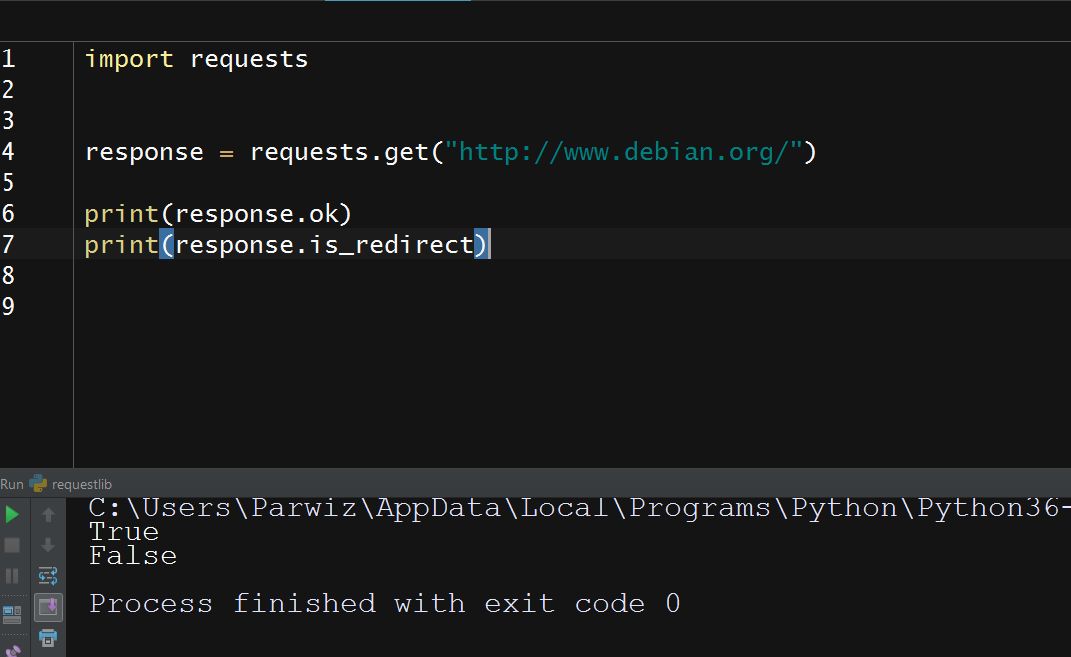Screen dimensions: 1071x657
Task: Place the cursor in the debian.org URL string
Action: [x=623, y=152]
